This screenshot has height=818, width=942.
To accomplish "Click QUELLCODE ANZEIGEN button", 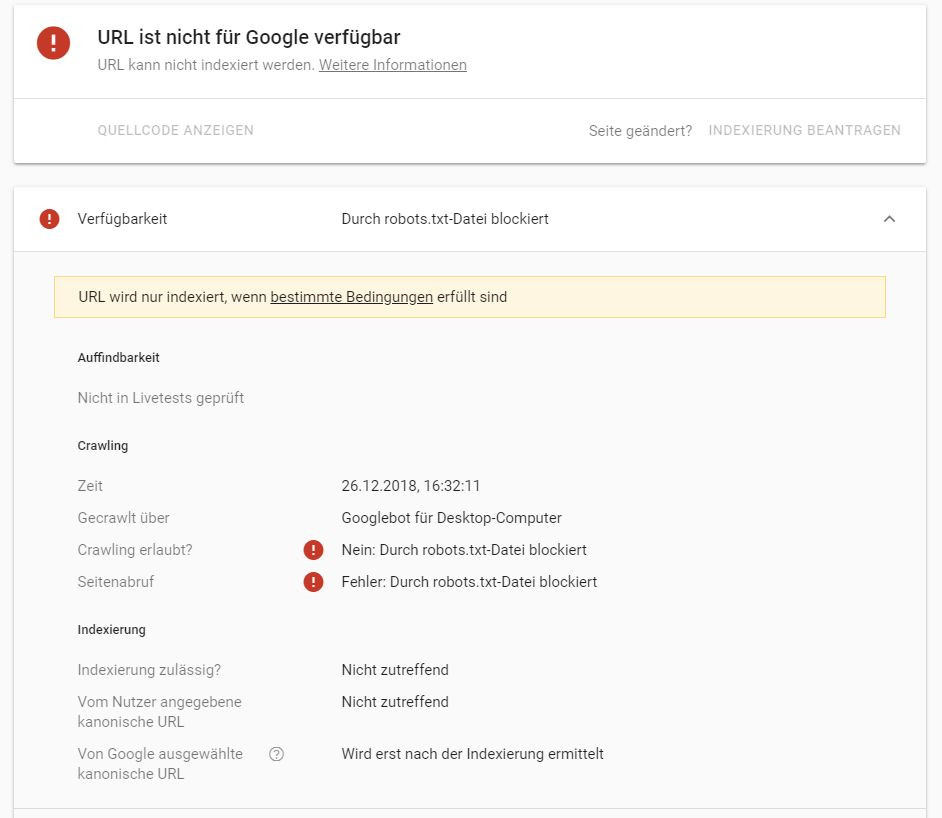I will [175, 130].
